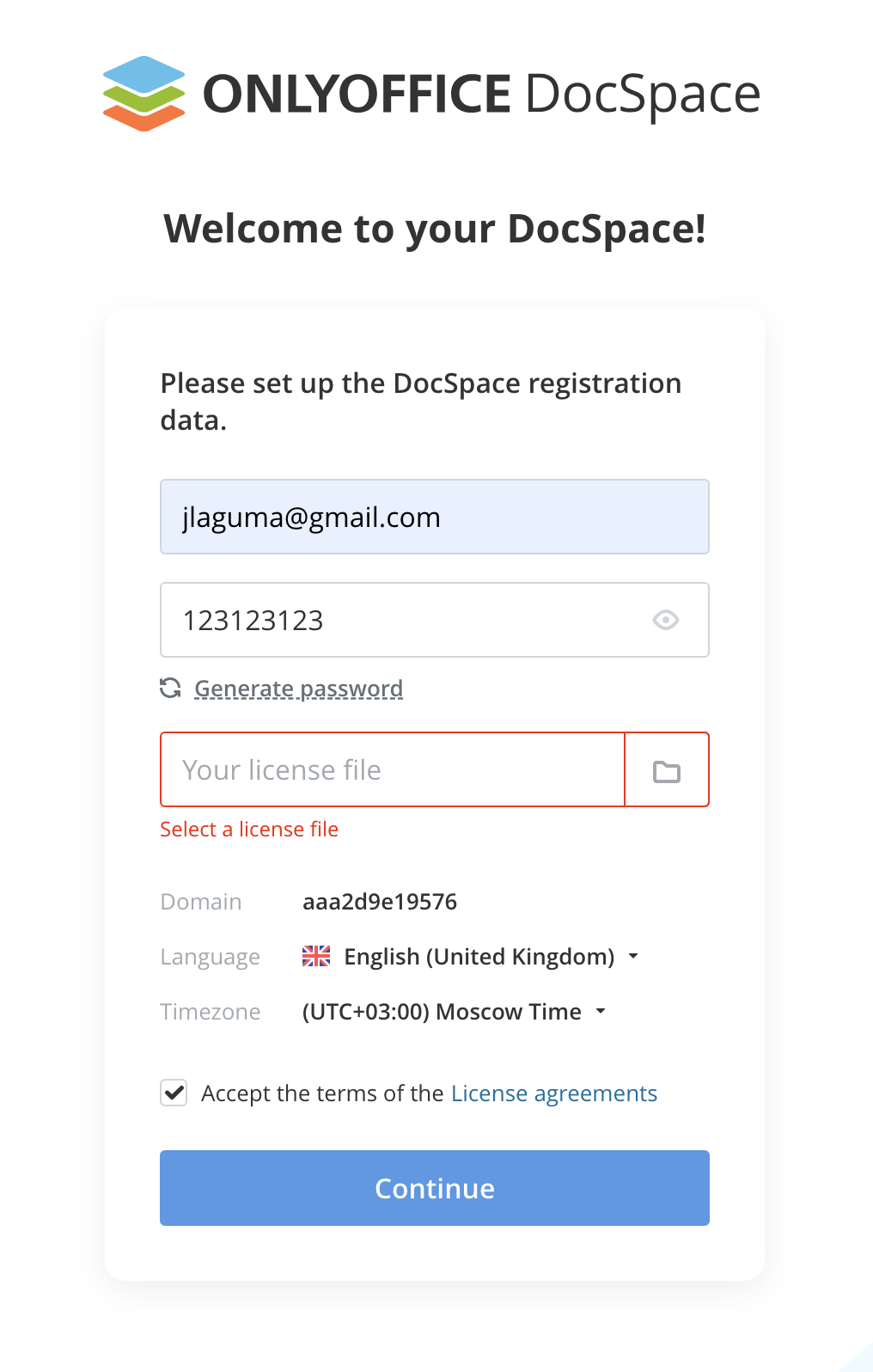The height and width of the screenshot is (1372, 873).
Task: Click the ONLYOFFICE DocSpace wordmark text
Action: point(482,94)
